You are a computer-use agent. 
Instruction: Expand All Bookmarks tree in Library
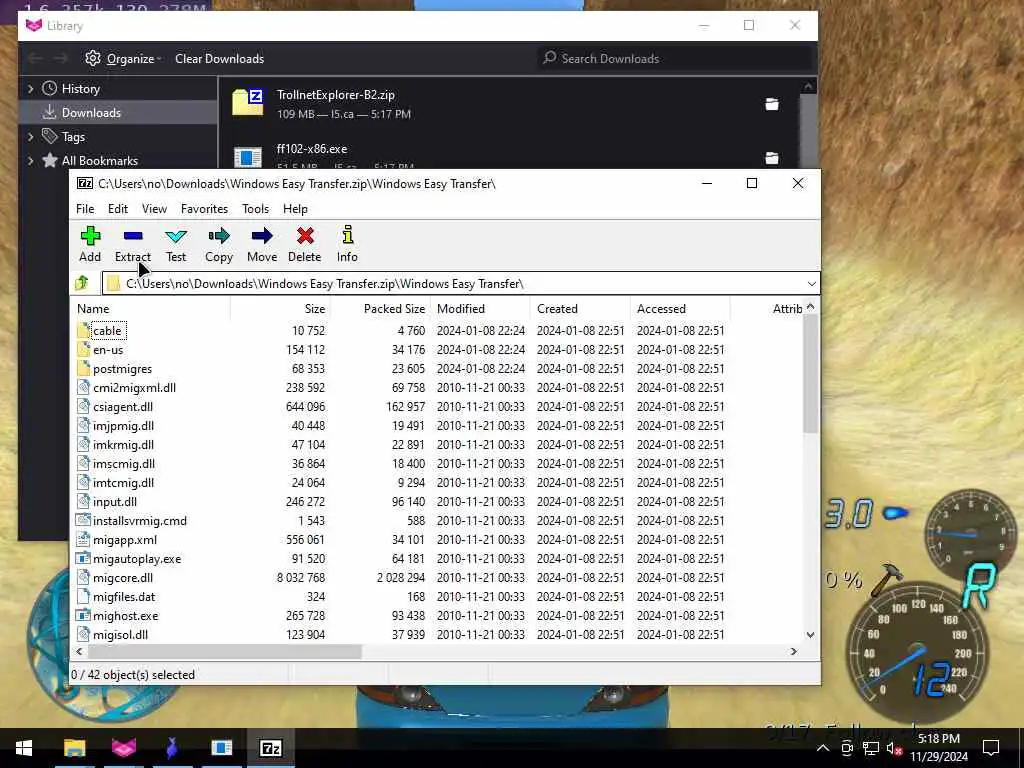(30, 161)
